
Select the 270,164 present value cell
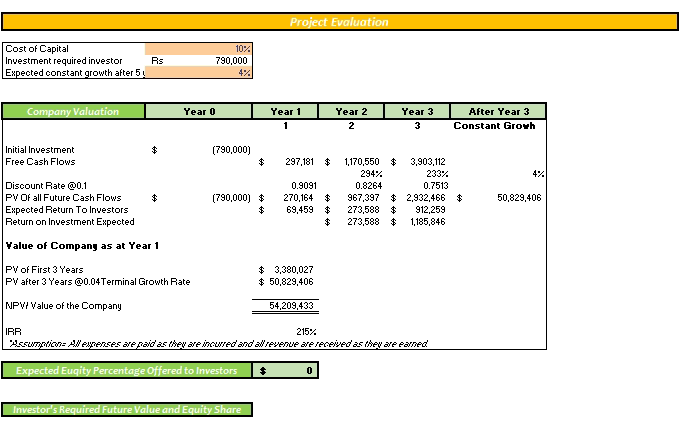point(286,198)
